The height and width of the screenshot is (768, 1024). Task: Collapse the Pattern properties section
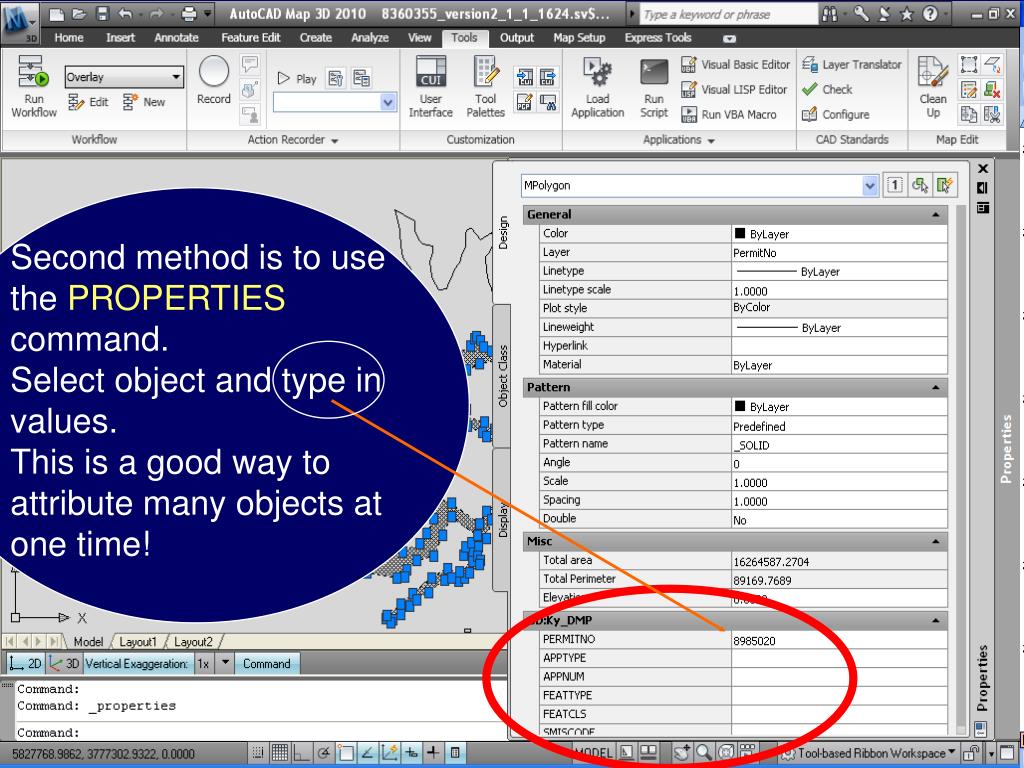[x=935, y=388]
